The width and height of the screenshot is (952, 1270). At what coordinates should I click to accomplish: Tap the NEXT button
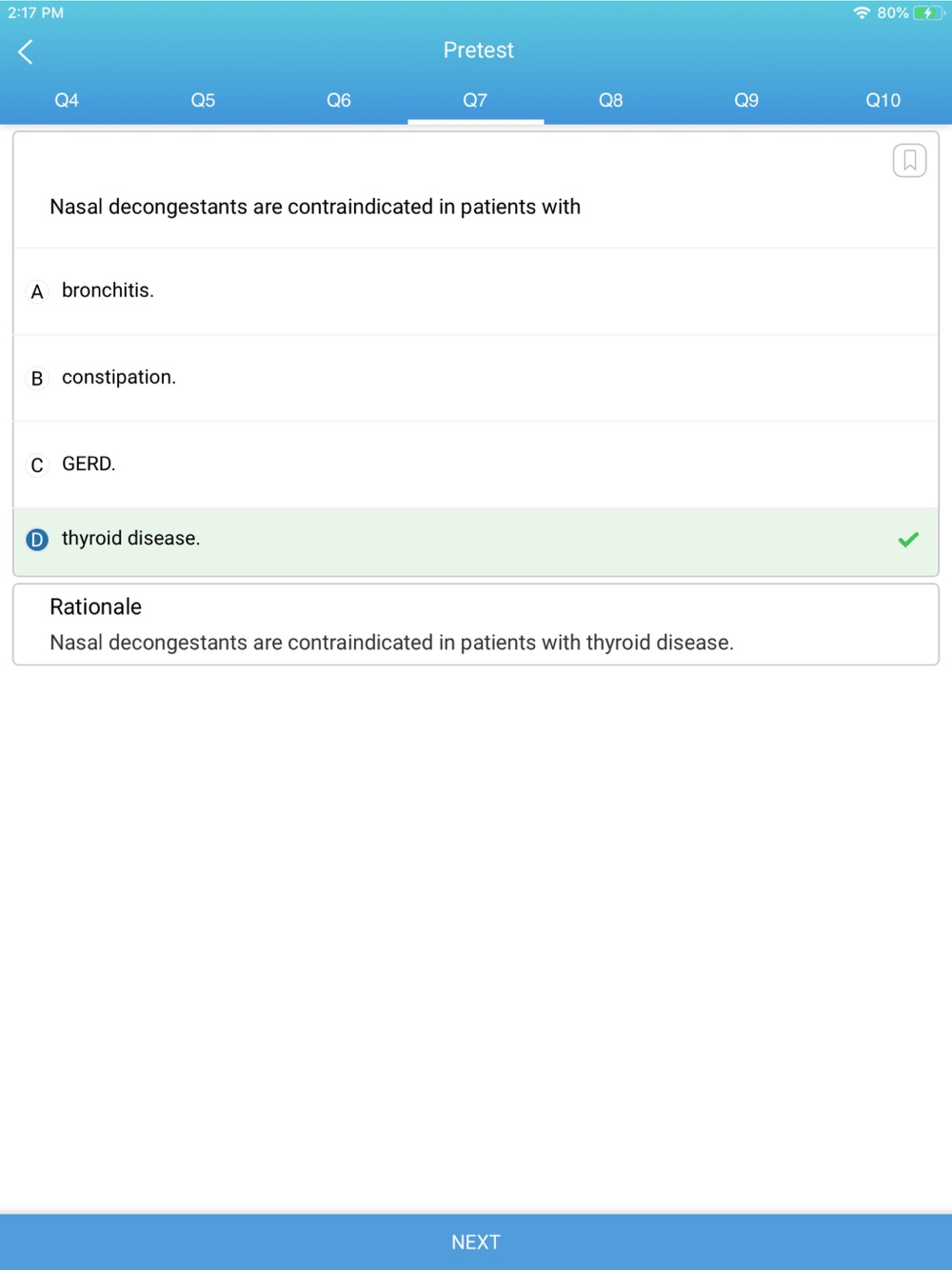[x=476, y=1241]
